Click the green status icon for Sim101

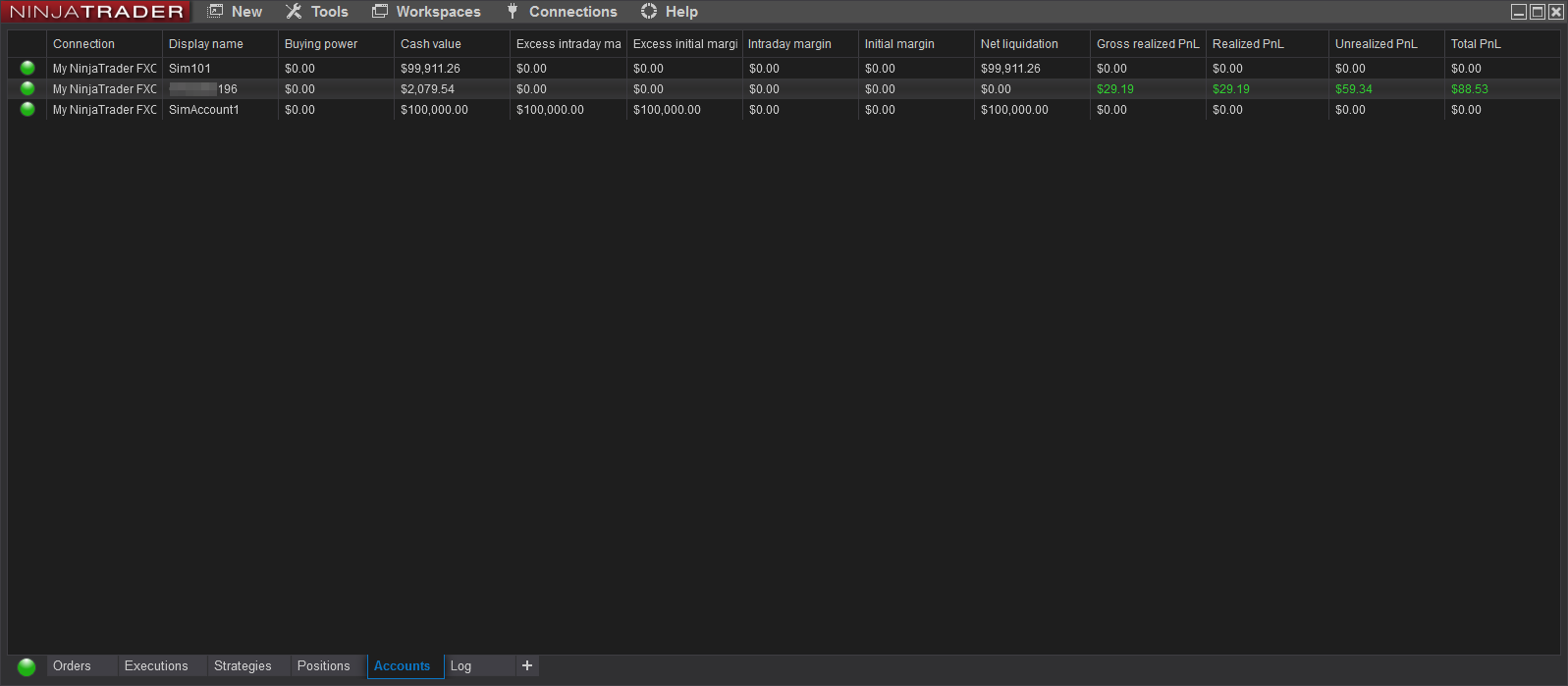(27, 68)
